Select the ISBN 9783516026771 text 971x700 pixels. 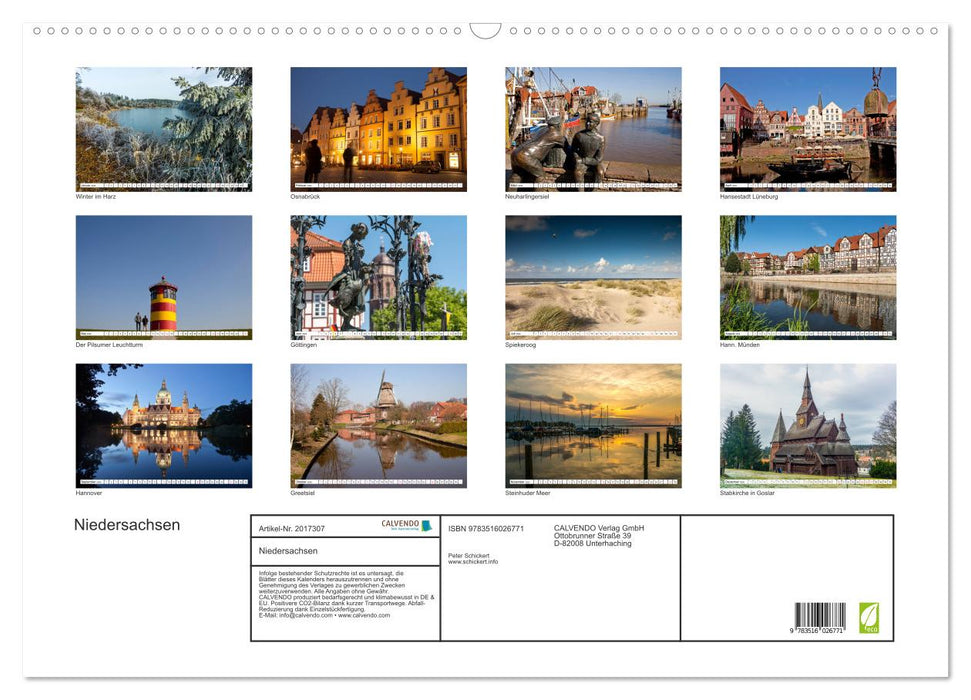click(487, 529)
